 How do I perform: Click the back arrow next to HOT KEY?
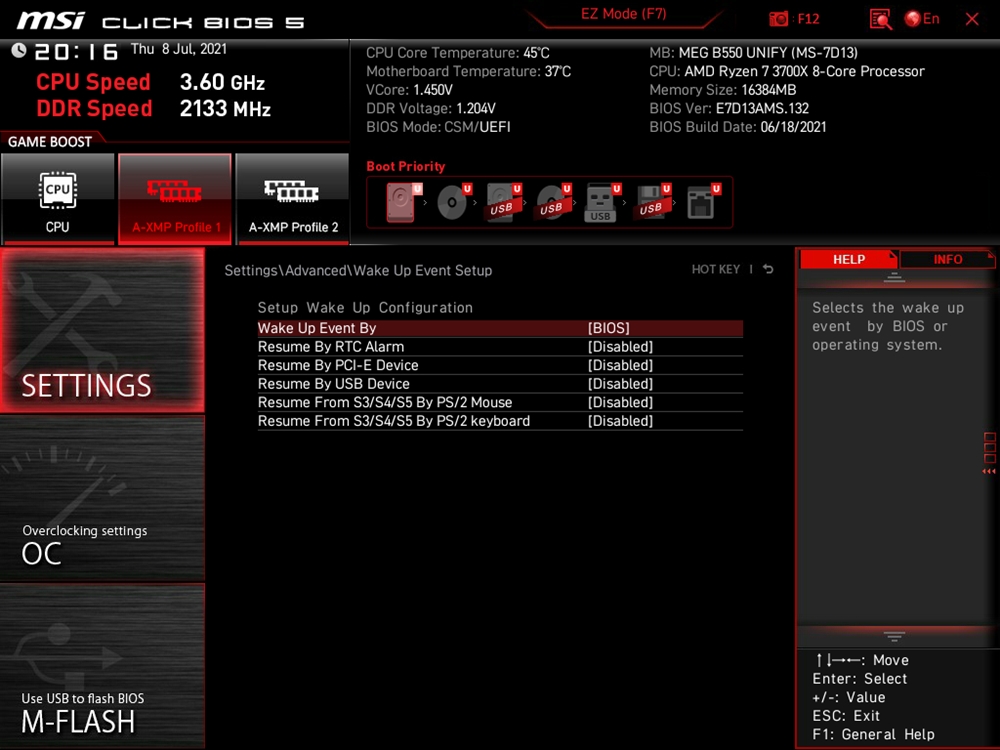click(x=768, y=269)
